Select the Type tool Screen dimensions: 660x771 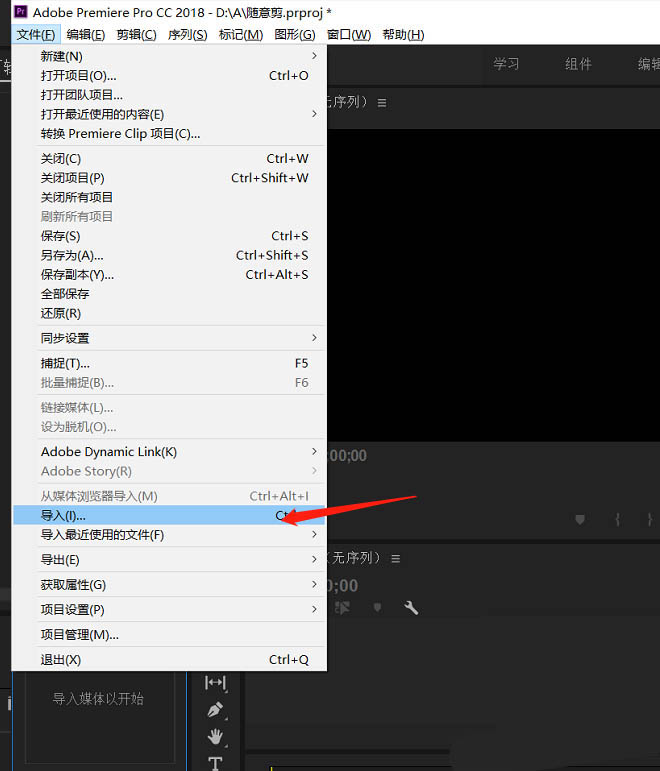pyautogui.click(x=215, y=762)
